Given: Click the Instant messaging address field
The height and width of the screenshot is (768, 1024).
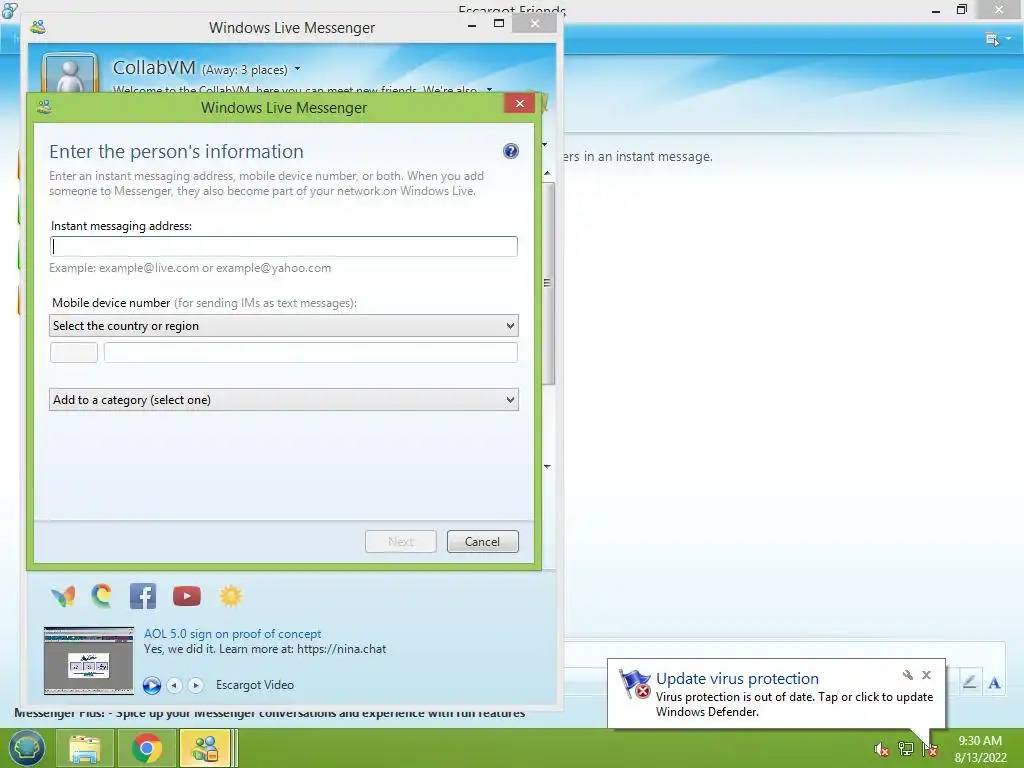Looking at the screenshot, I should tap(284, 246).
